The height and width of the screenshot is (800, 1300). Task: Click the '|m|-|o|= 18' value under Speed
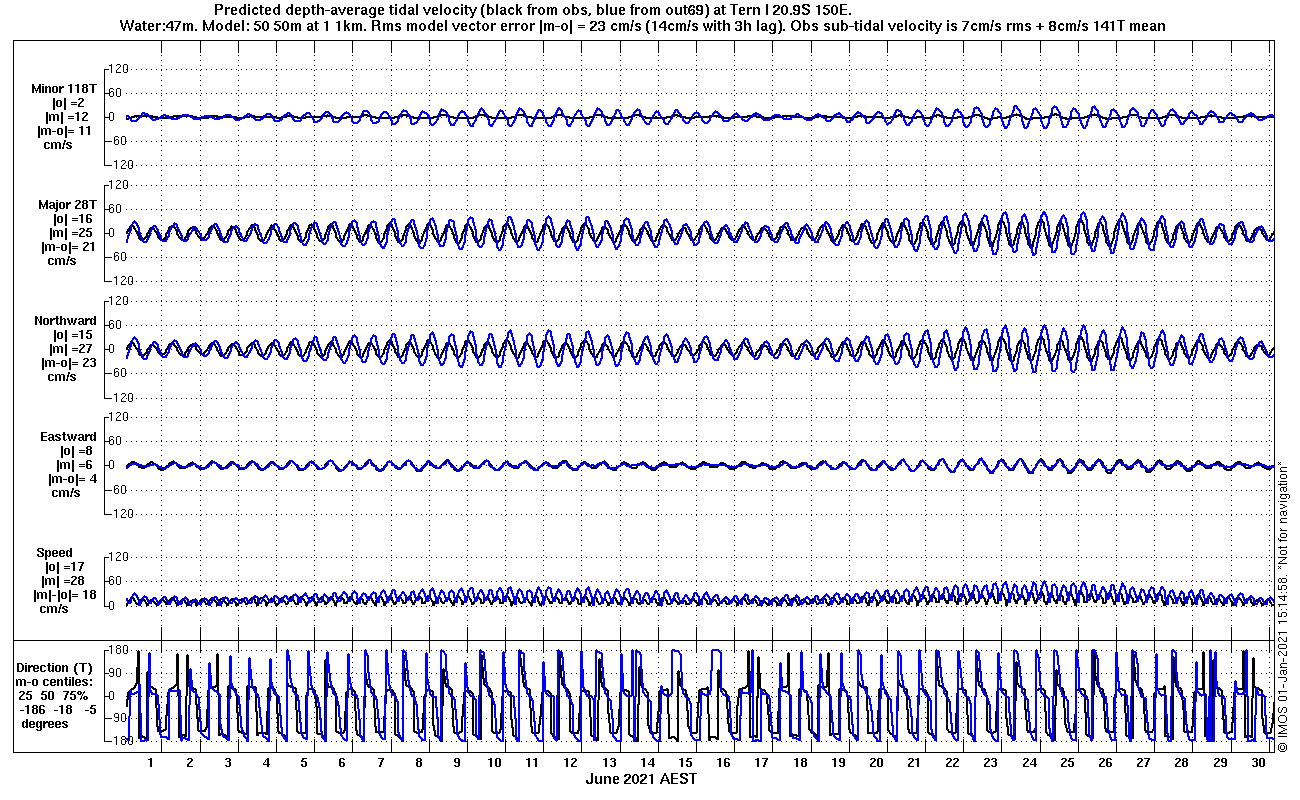(x=66, y=595)
